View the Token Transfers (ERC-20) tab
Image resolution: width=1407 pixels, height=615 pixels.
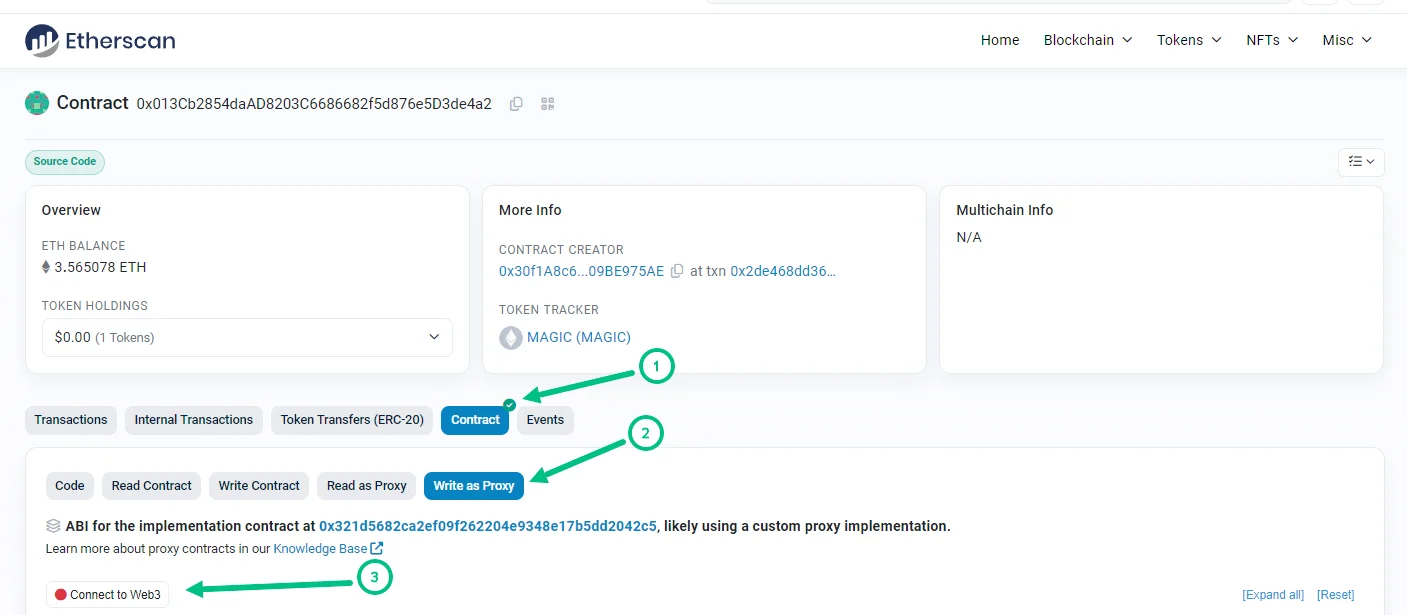pyautogui.click(x=352, y=420)
